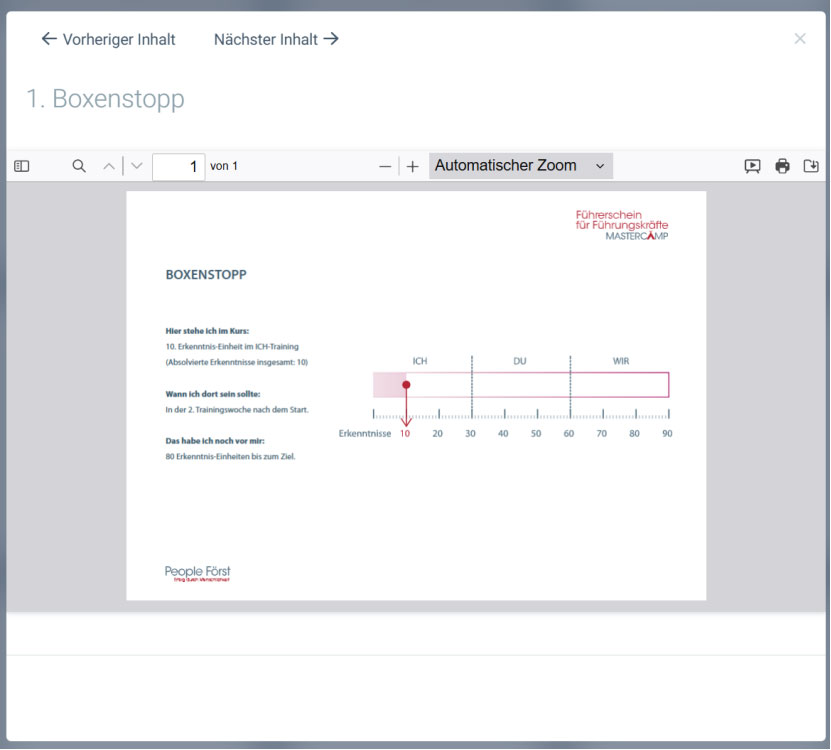Download the PDF file
The image size is (831, 750).
[811, 166]
